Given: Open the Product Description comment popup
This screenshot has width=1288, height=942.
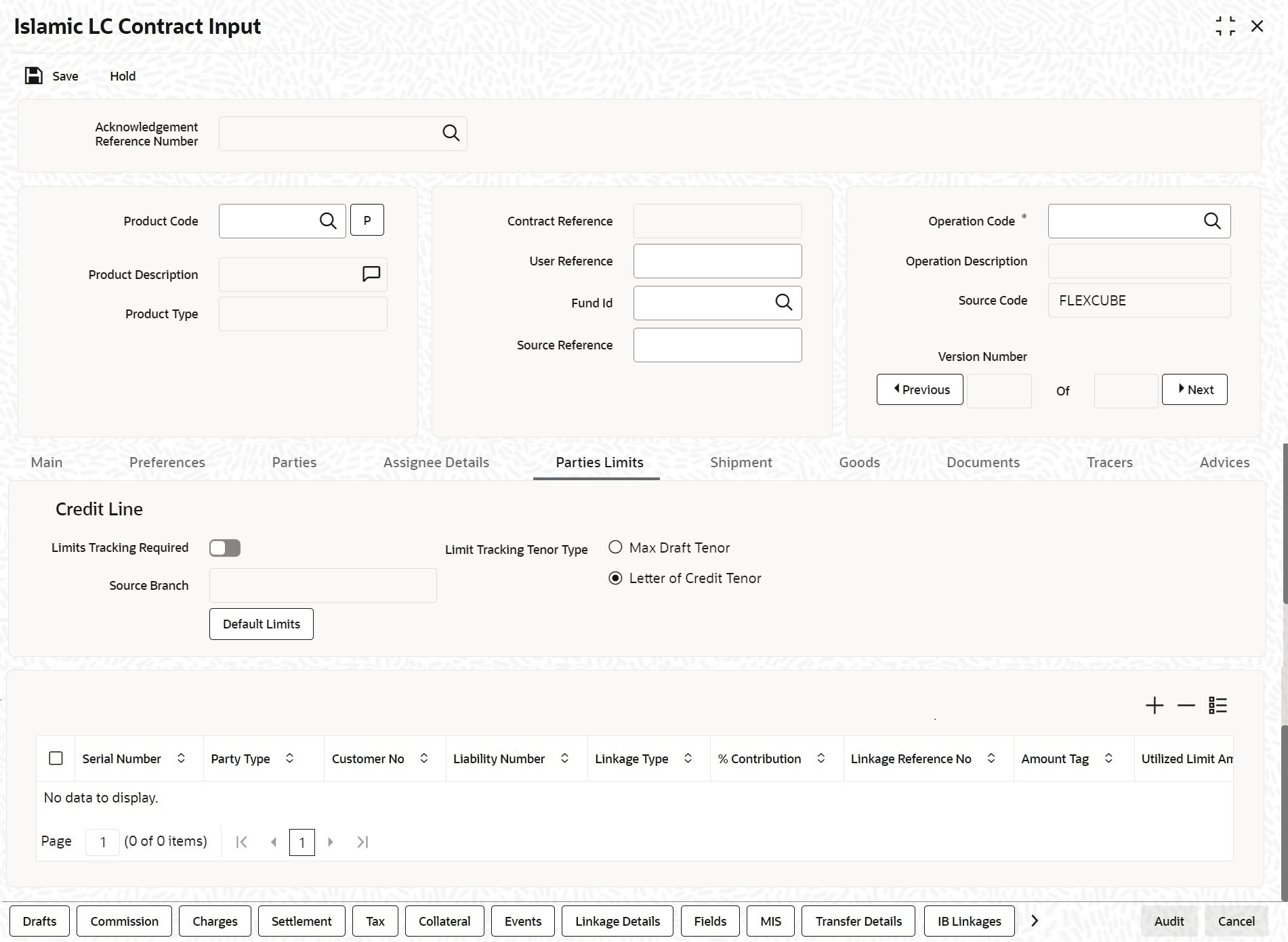Looking at the screenshot, I should [x=371, y=274].
